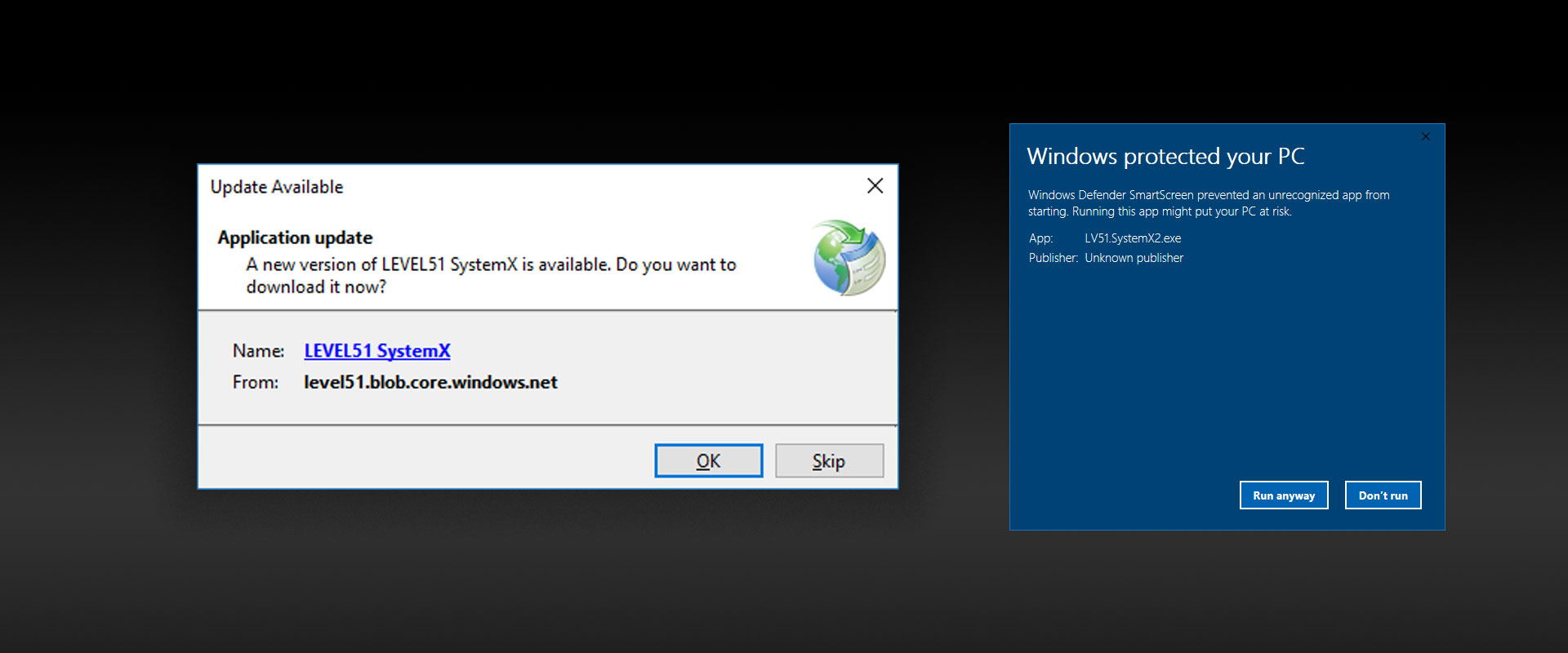This screenshot has width=1568, height=653.
Task: Click the globe update icon
Action: tap(849, 257)
